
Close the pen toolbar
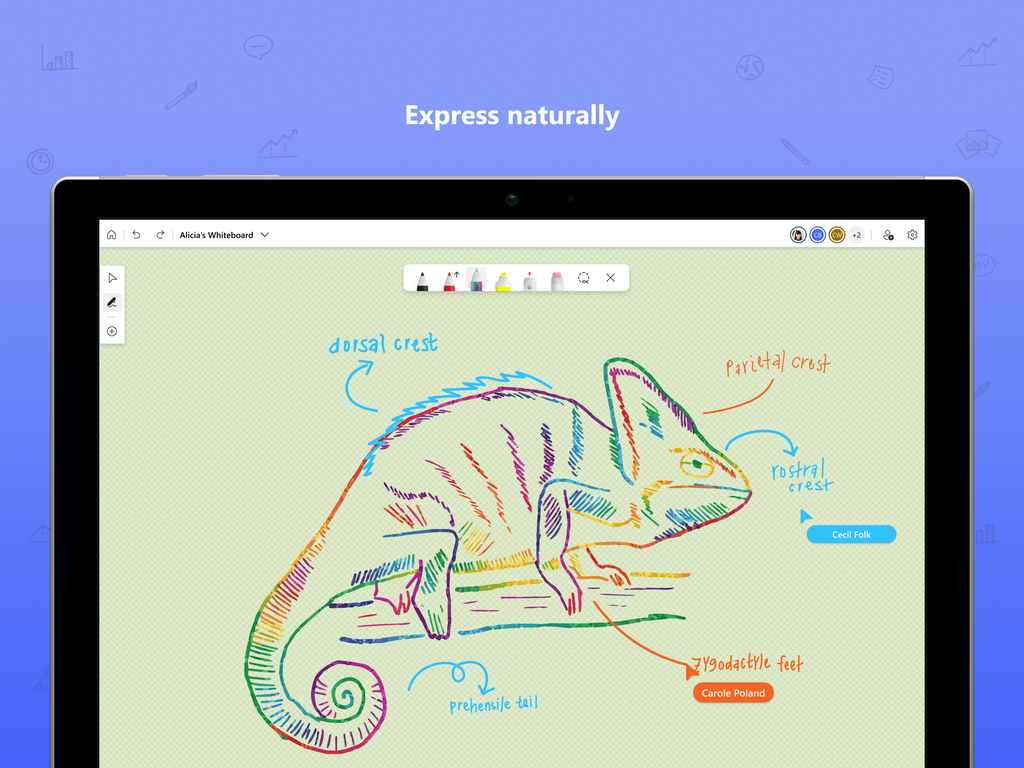[x=610, y=278]
